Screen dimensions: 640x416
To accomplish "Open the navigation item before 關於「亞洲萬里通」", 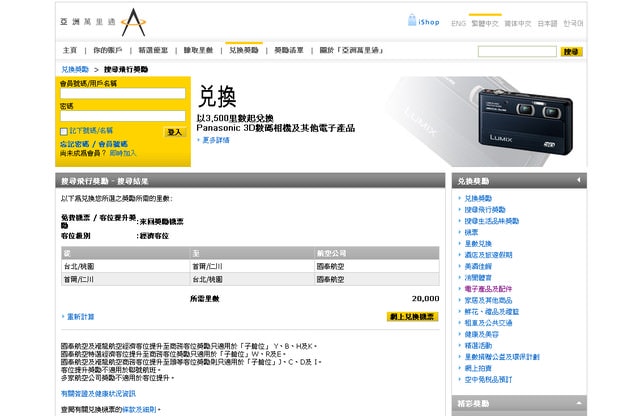I will tap(289, 50).
